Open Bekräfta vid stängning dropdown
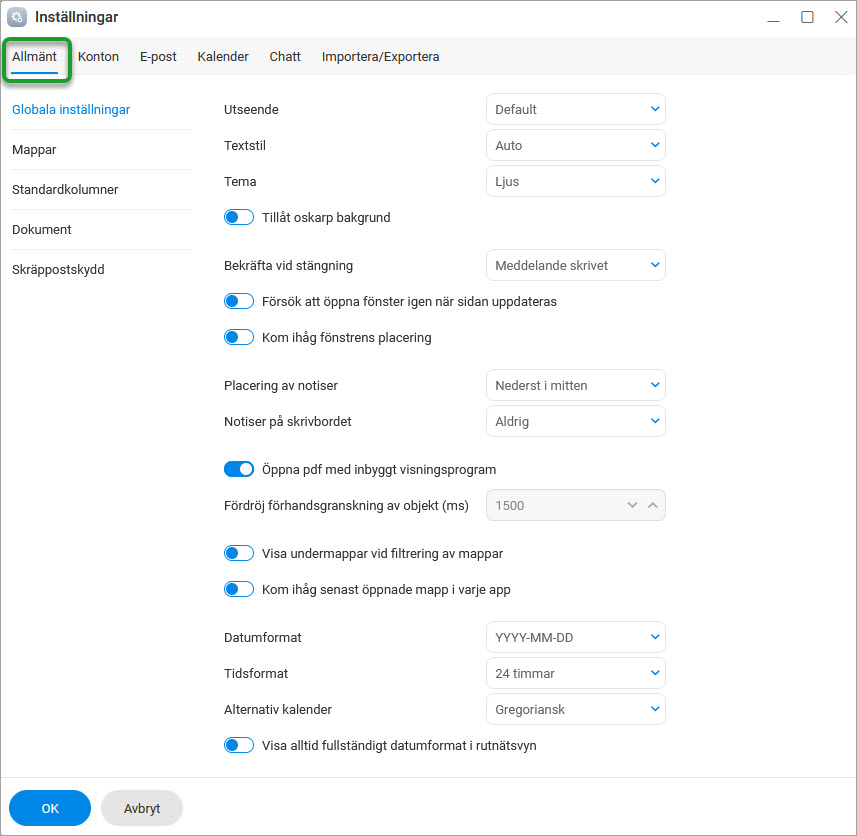This screenshot has width=857, height=836. 575,265
